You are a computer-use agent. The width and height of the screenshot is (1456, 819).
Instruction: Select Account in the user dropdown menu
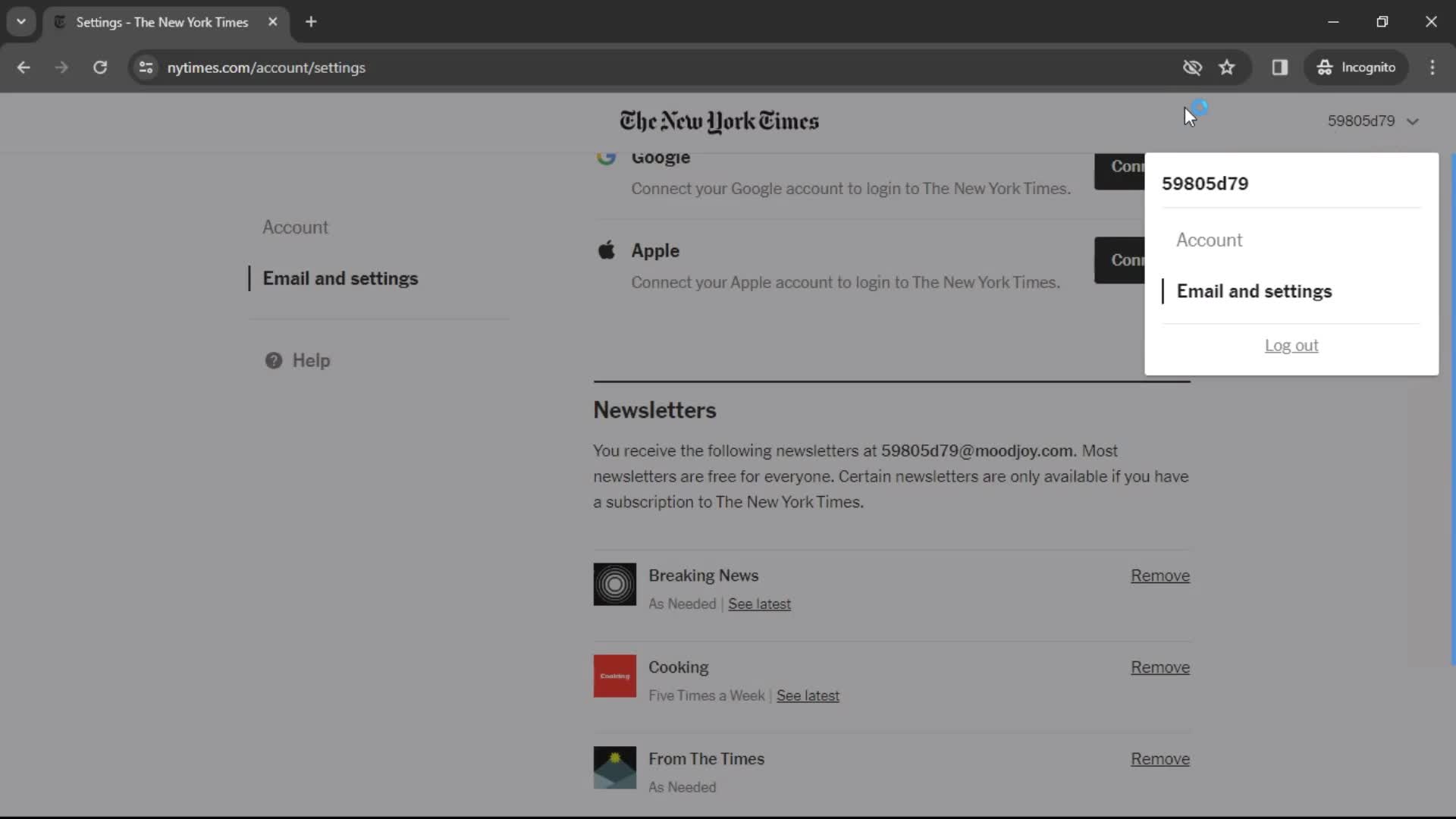tap(1209, 240)
